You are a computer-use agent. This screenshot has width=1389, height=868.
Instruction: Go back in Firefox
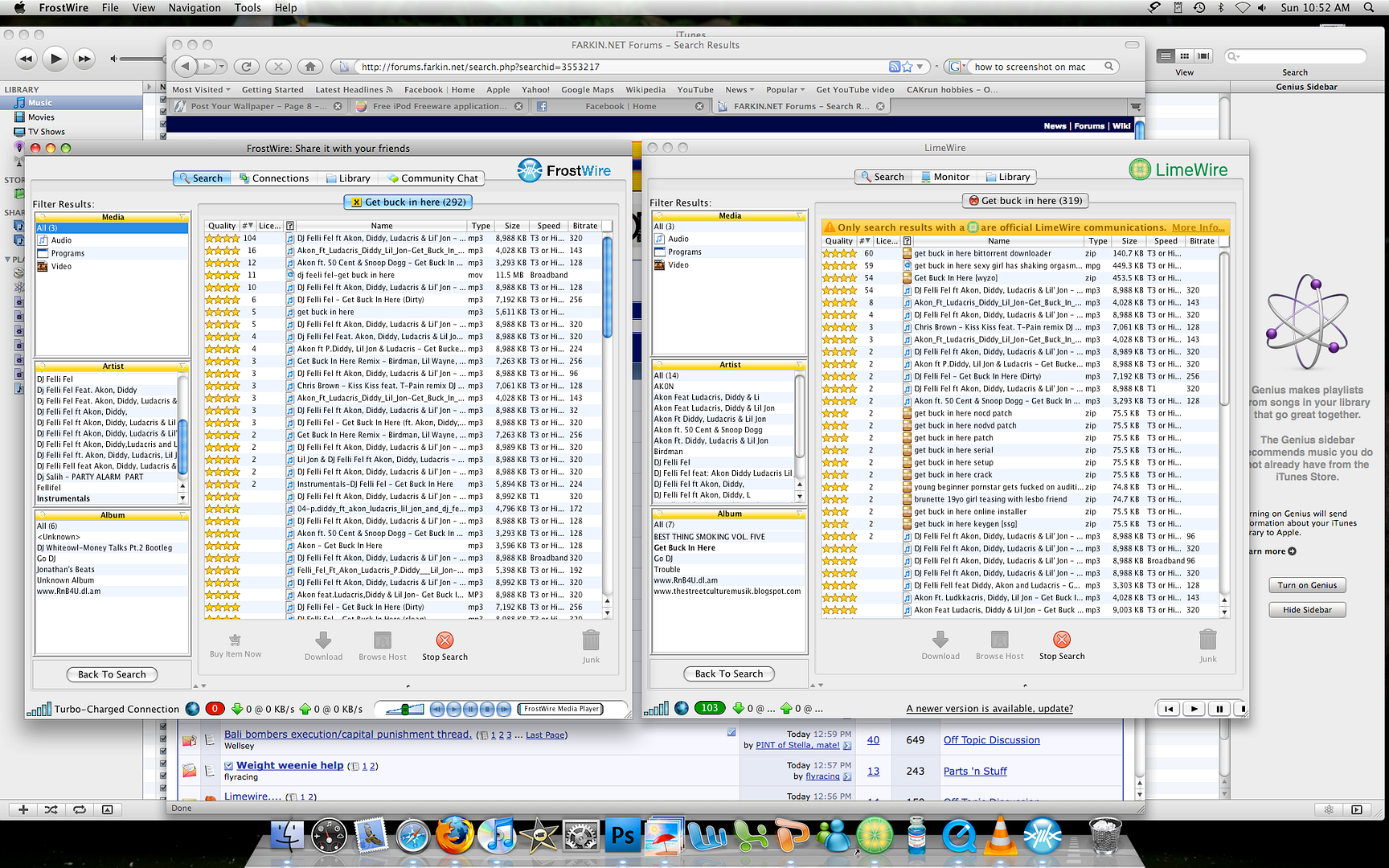click(x=186, y=67)
